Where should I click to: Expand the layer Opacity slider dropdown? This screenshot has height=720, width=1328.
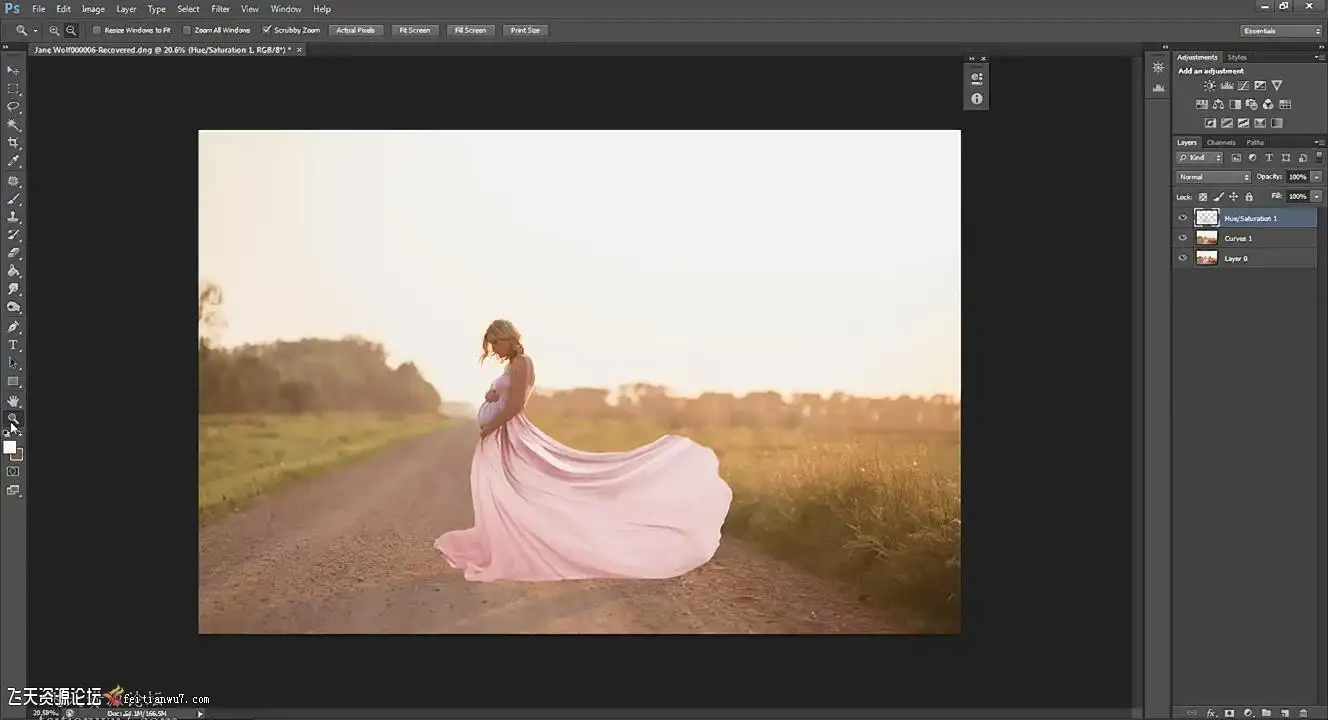tap(1316, 177)
